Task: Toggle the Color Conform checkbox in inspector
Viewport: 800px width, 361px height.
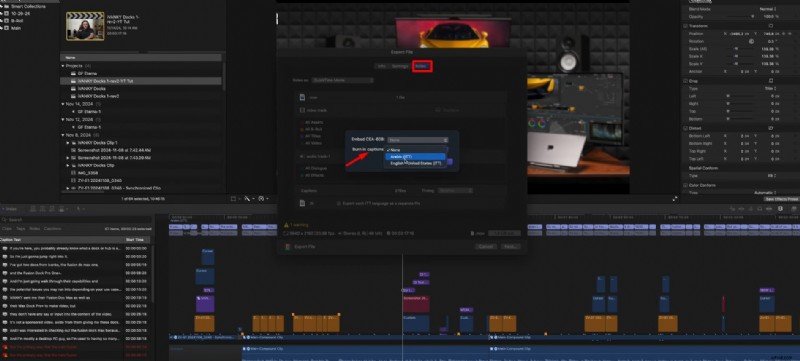Action: [x=686, y=185]
